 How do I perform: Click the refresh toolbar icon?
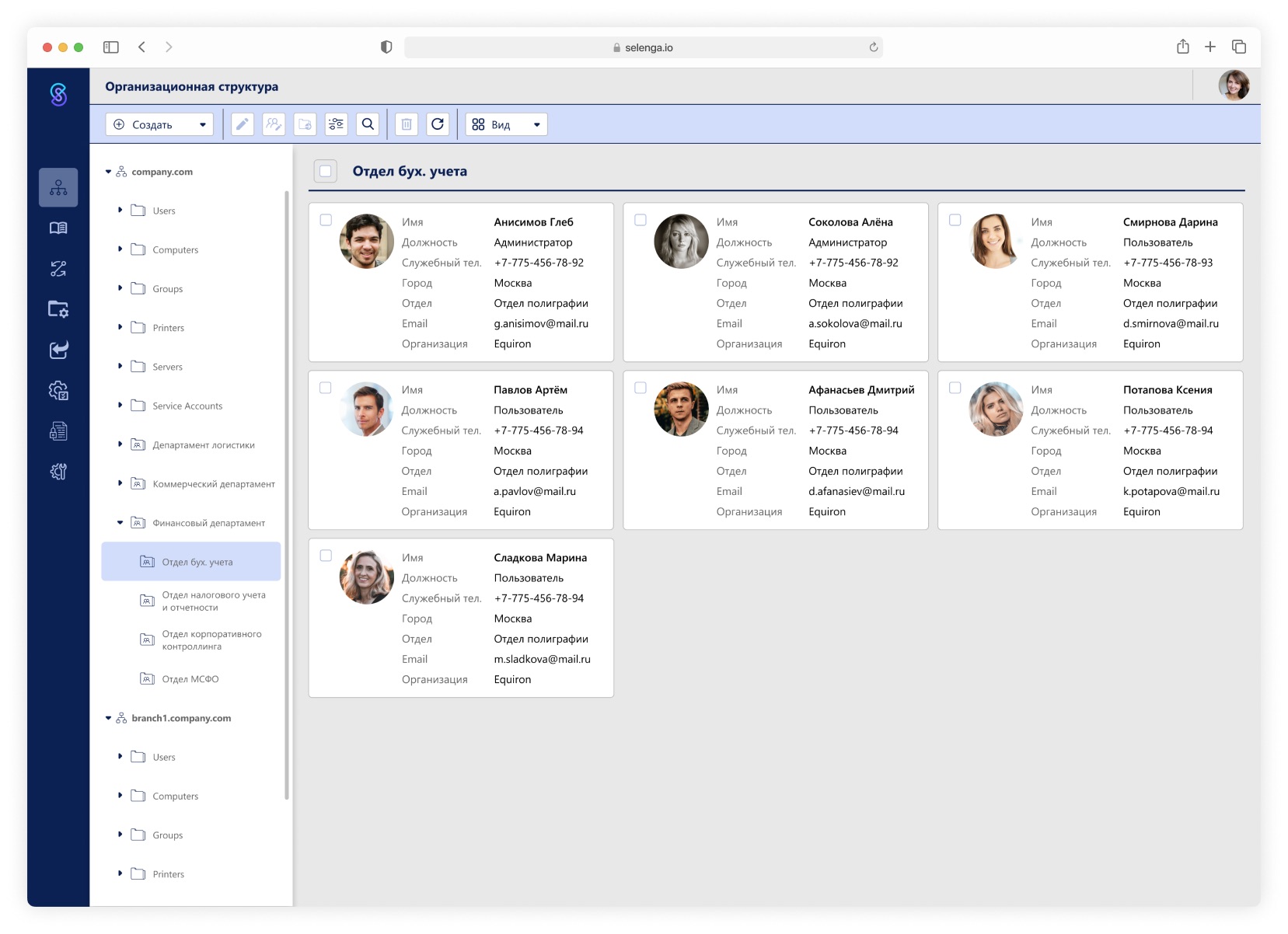438,124
